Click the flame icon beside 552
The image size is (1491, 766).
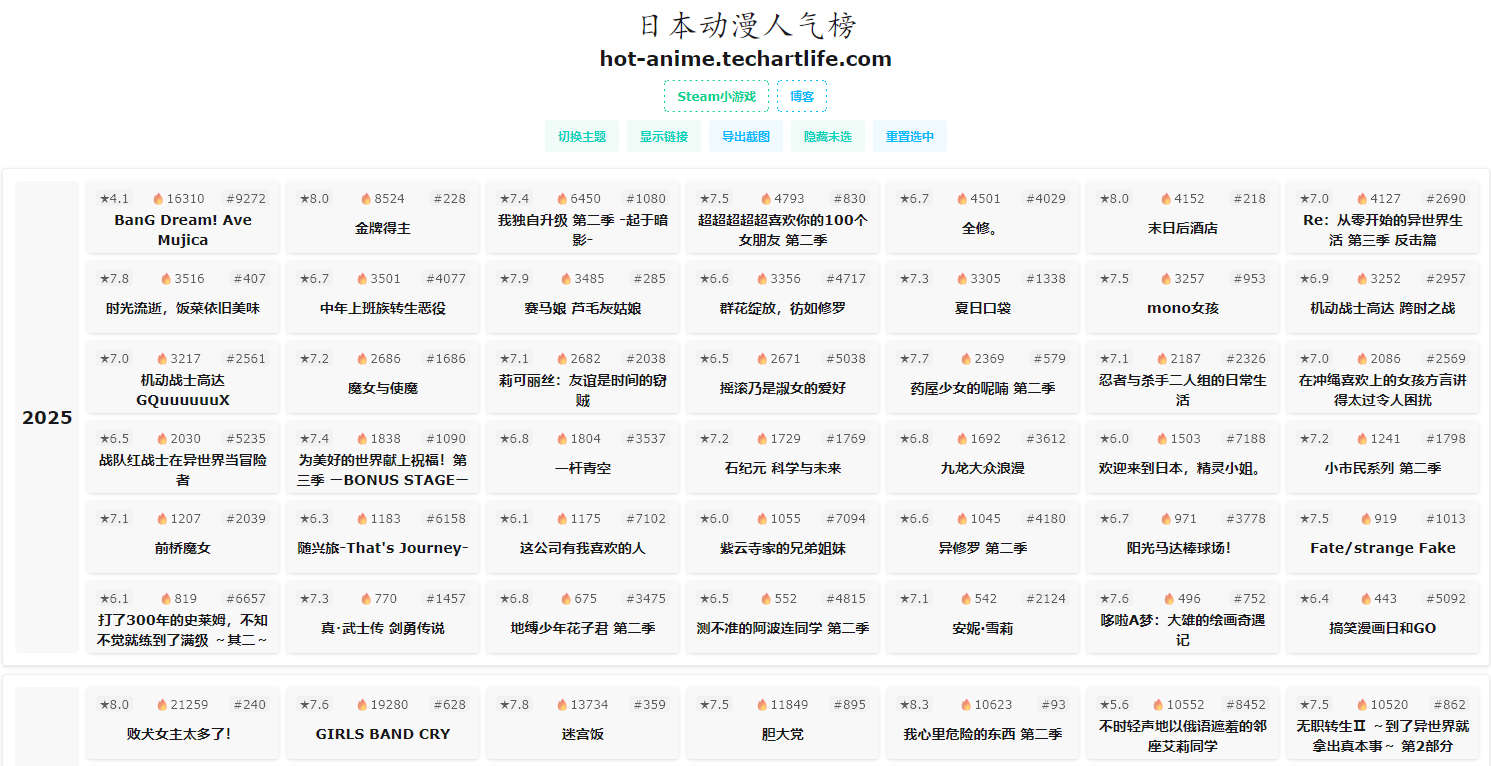(x=766, y=599)
